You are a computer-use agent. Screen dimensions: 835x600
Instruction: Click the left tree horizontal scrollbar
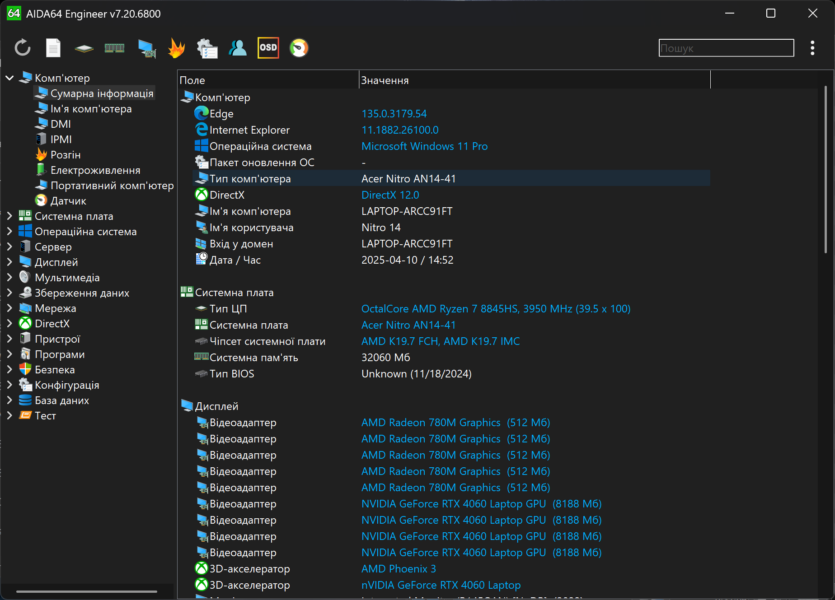tap(87, 591)
